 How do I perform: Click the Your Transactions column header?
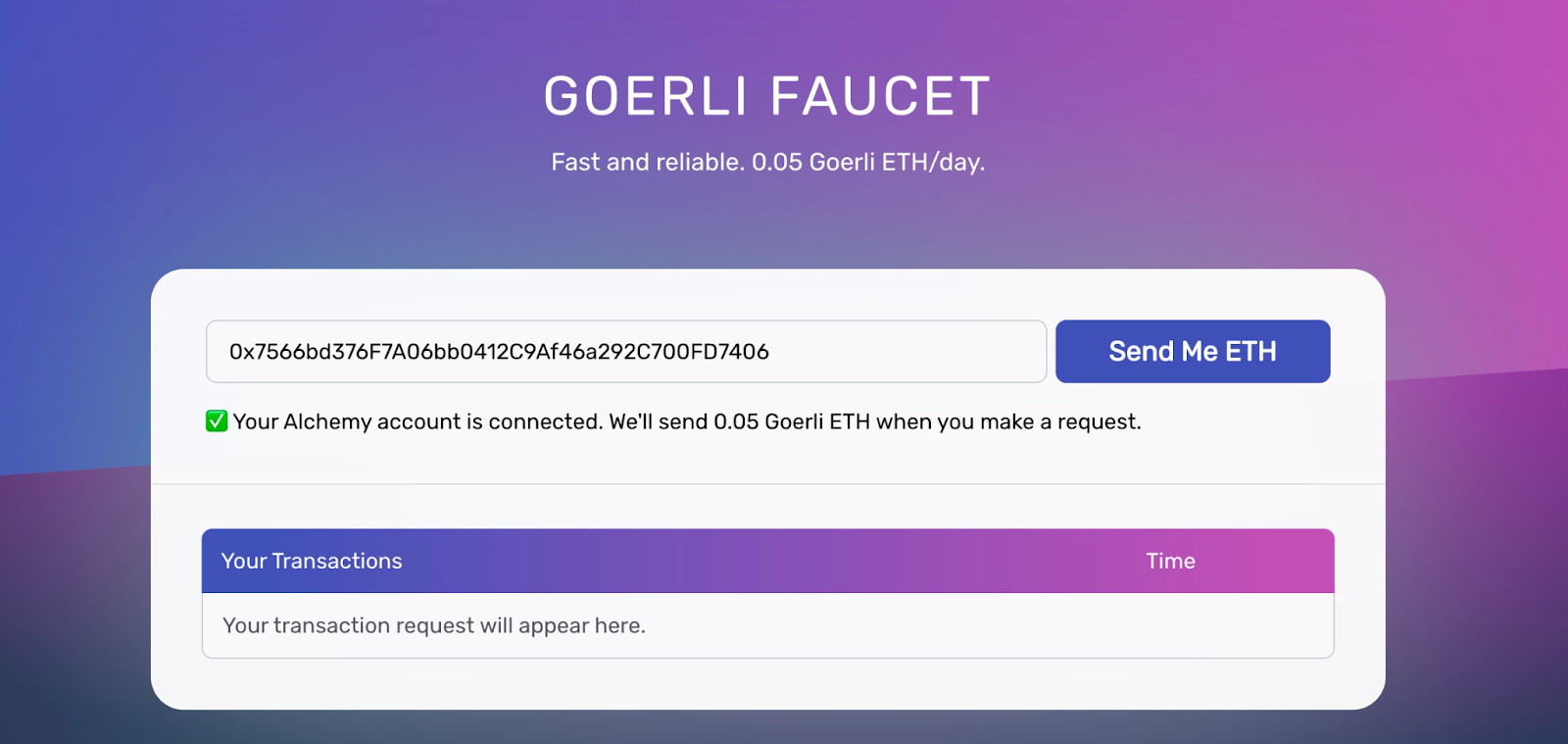coord(312,561)
